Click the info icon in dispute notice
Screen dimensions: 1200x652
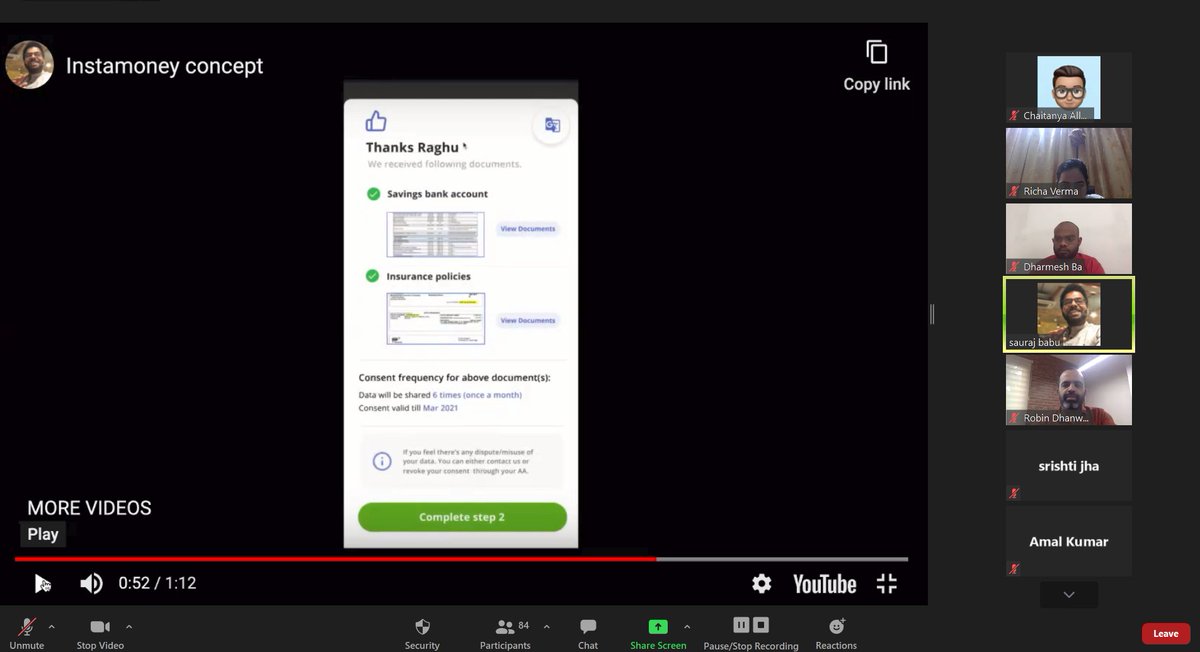tap(381, 461)
